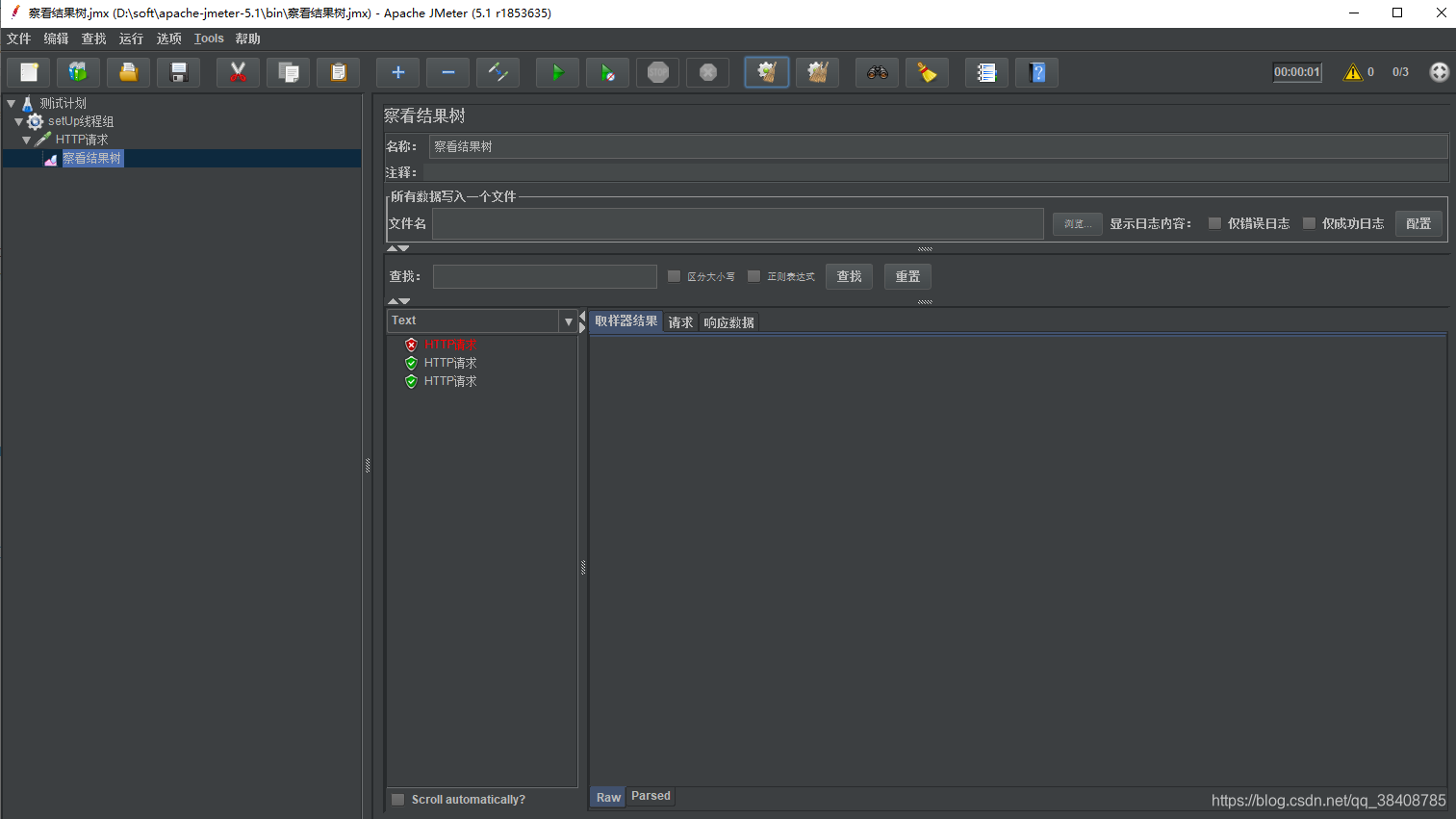The width and height of the screenshot is (1456, 819).
Task: Click the Clear results broom icon
Action: coord(767,72)
